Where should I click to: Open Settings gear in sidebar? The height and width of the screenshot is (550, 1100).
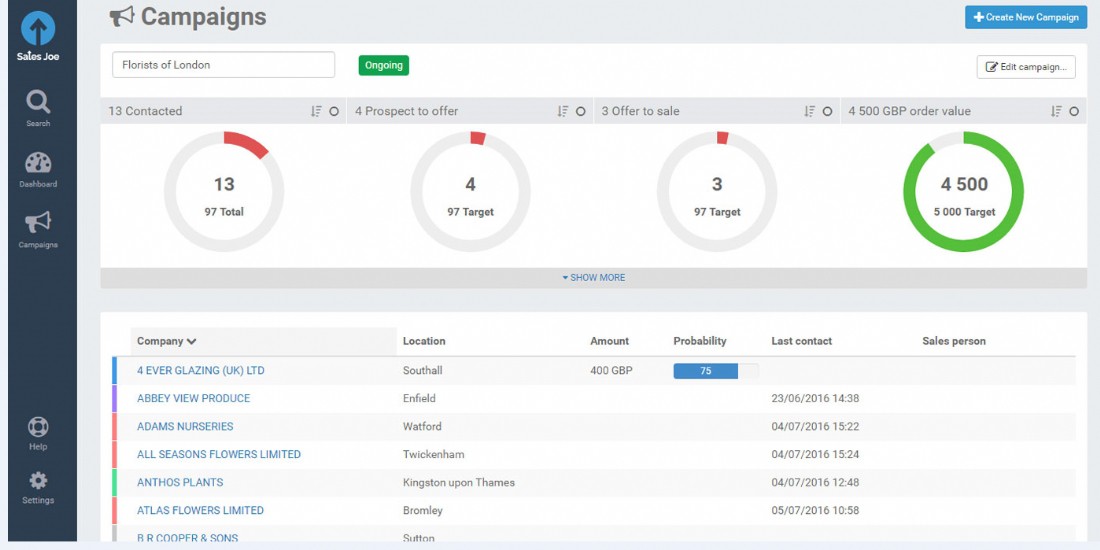pos(38,487)
